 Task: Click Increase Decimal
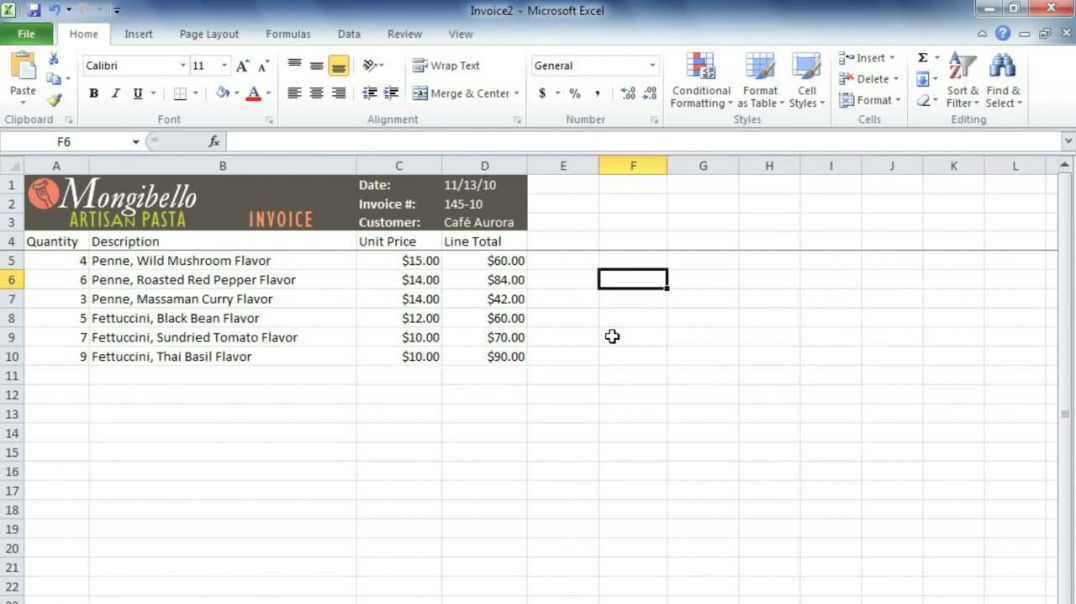[627, 93]
